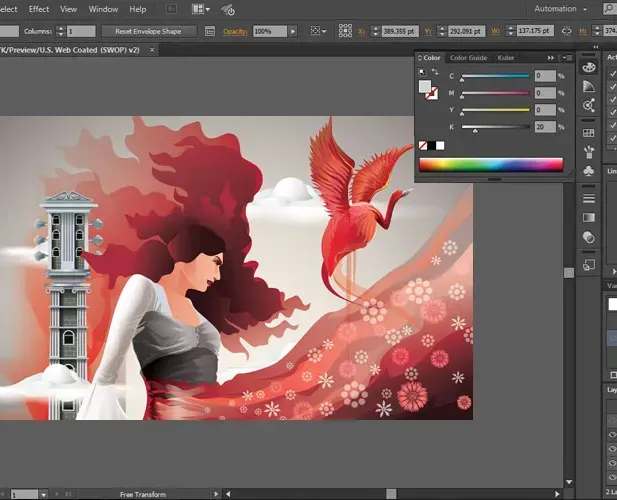Click the Opacity link label
617x500 pixels.
pyautogui.click(x=235, y=31)
